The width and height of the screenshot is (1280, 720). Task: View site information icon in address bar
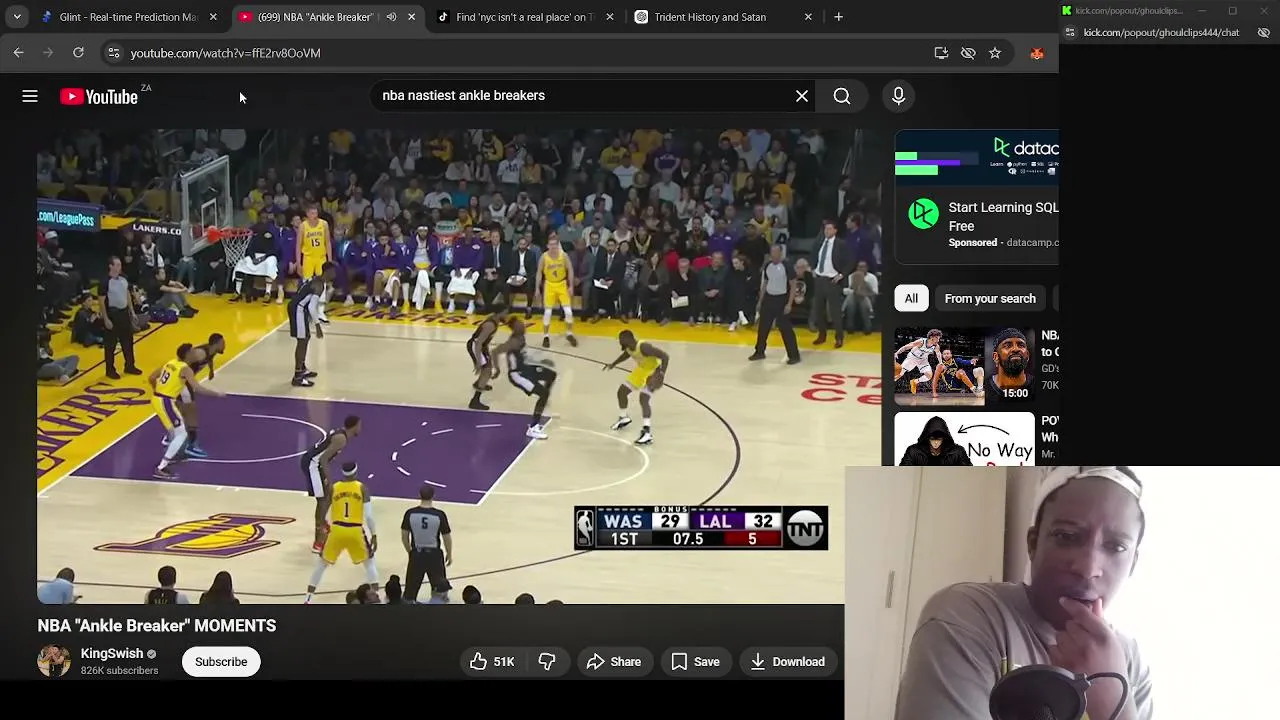pos(113,53)
